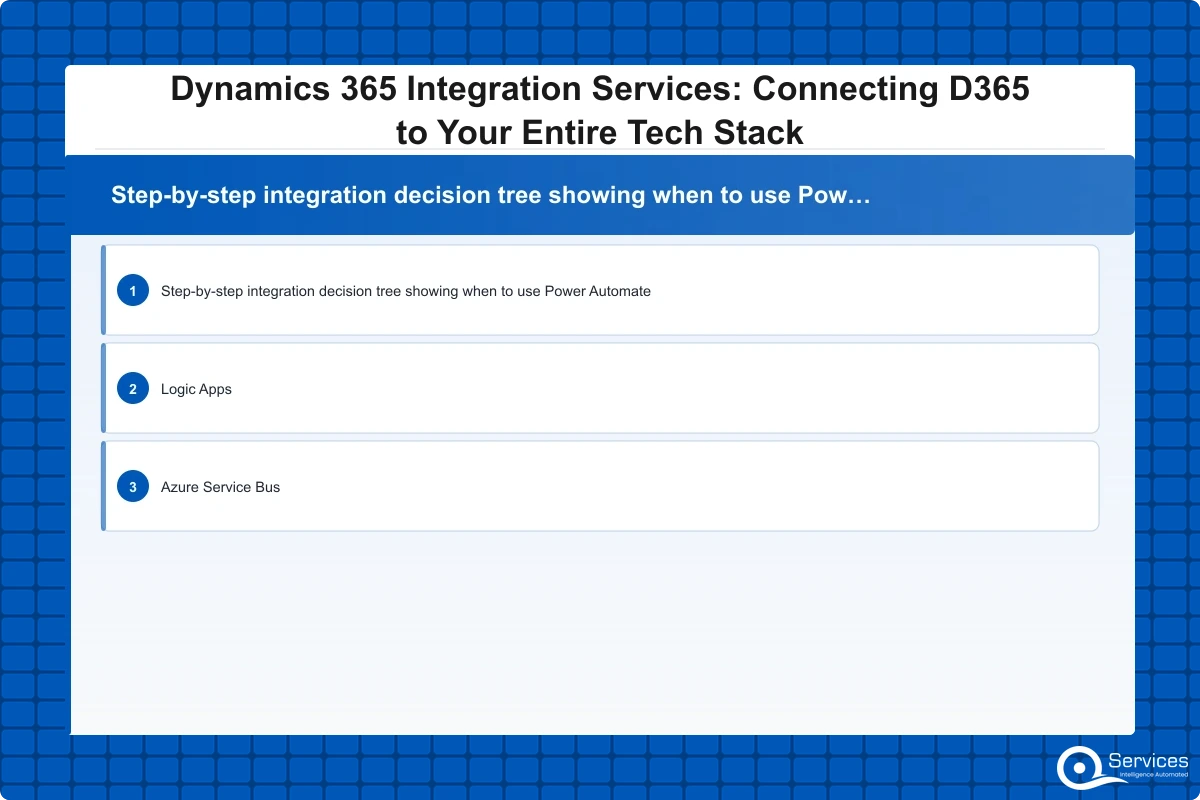This screenshot has height=800, width=1200.
Task: Select the Azure Service Bus row
Action: (x=600, y=487)
